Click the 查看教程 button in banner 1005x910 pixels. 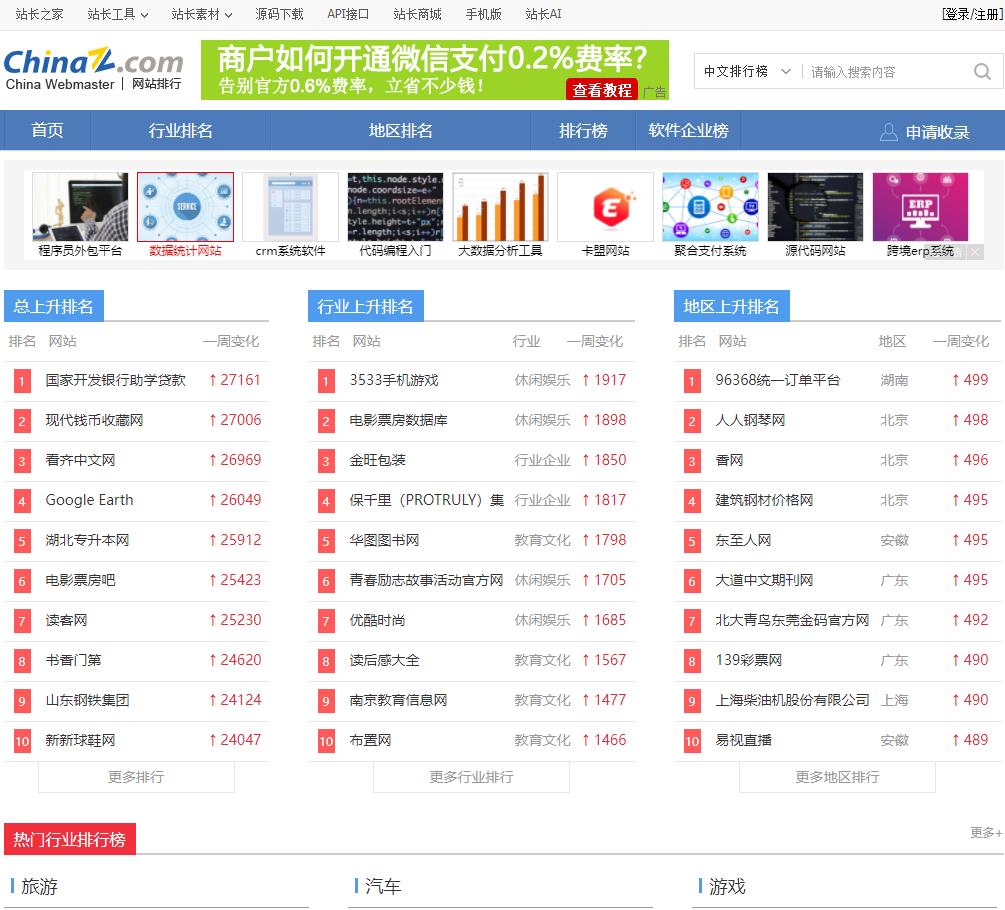[x=602, y=90]
